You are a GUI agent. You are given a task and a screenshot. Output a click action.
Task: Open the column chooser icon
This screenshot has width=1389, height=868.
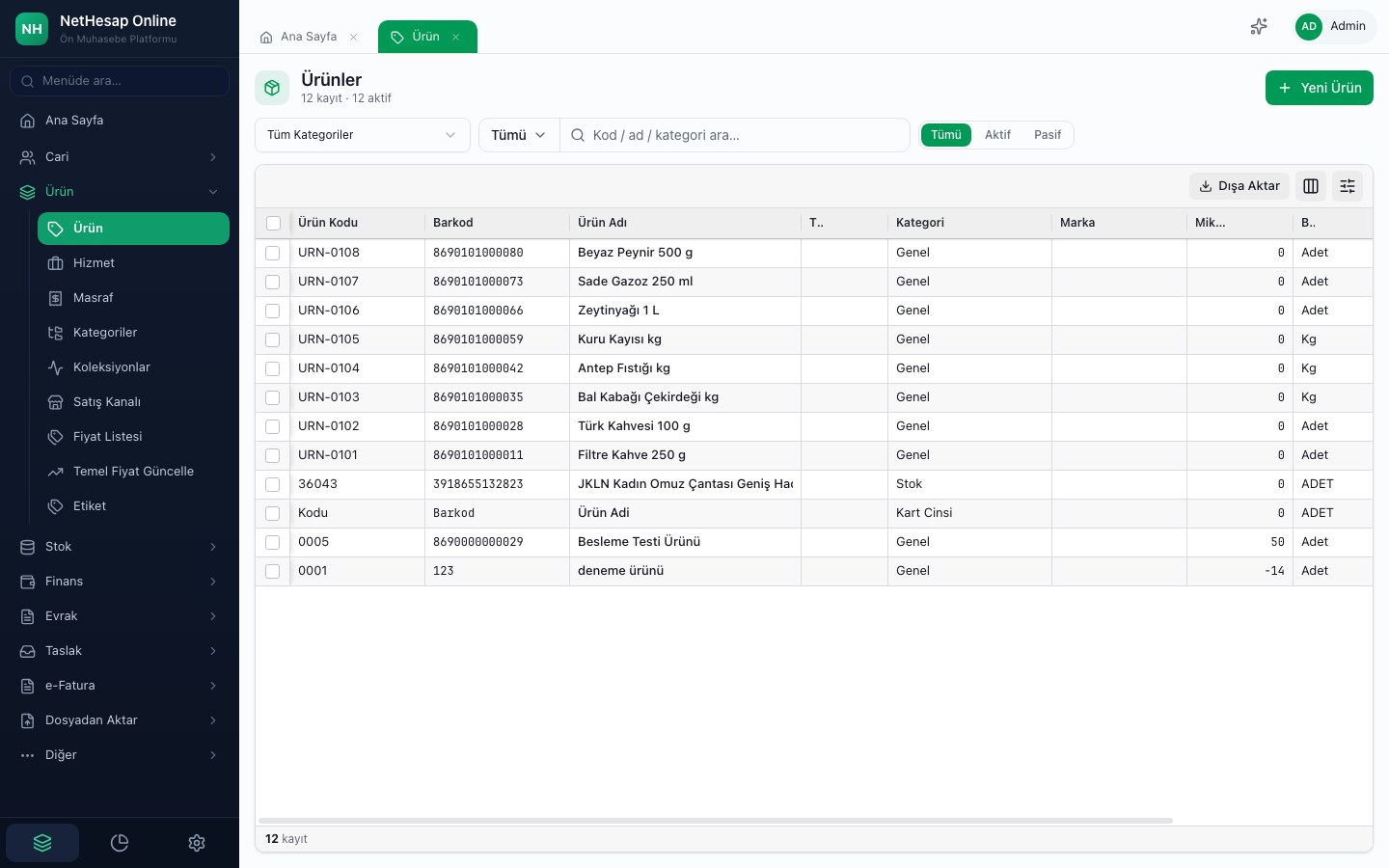pyautogui.click(x=1311, y=186)
